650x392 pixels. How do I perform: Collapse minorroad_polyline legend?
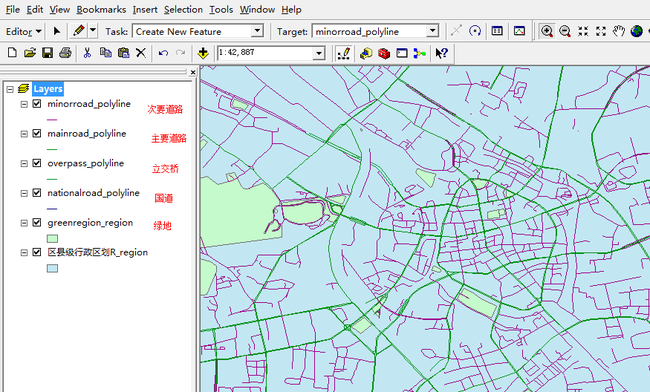click(24, 104)
